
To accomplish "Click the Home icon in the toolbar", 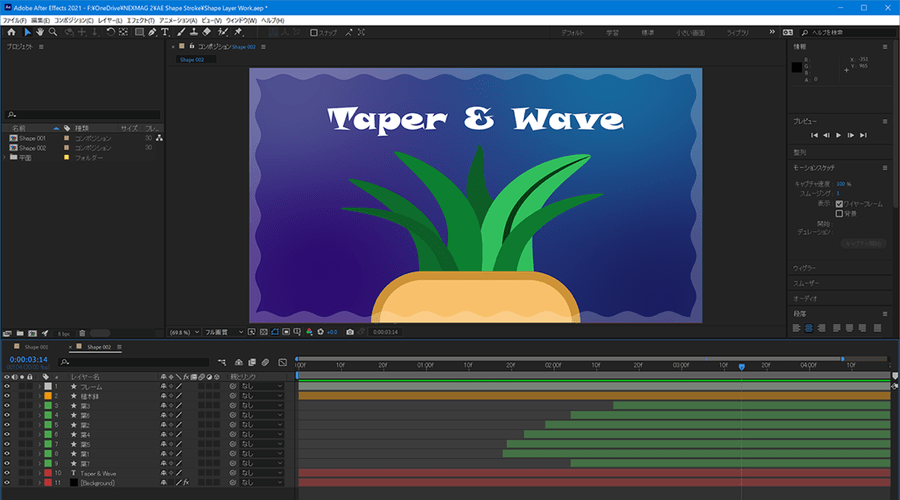I will click(10, 32).
